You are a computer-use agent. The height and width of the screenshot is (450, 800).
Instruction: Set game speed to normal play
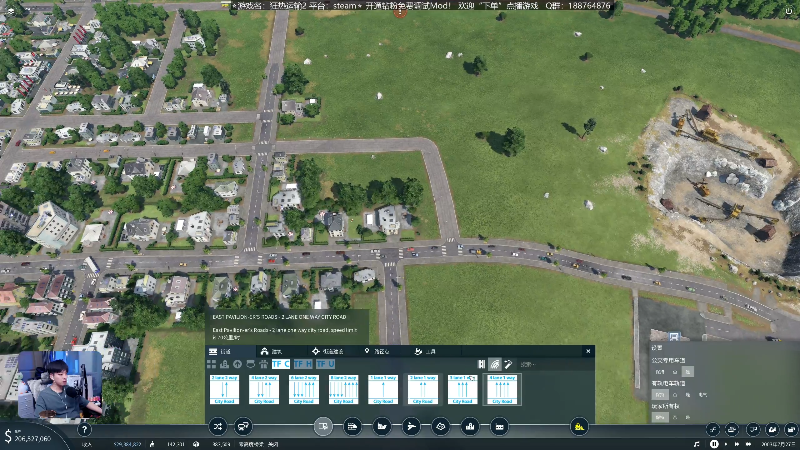point(726,444)
